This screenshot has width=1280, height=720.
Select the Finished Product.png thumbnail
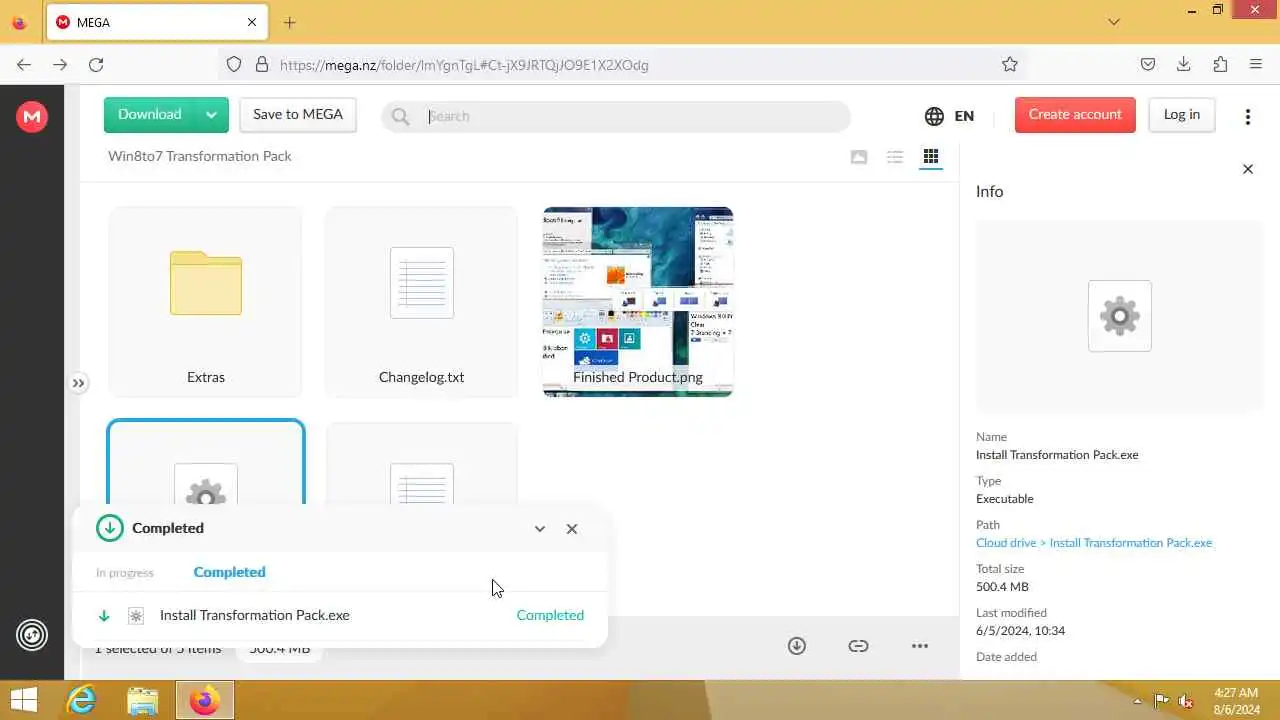coord(638,302)
